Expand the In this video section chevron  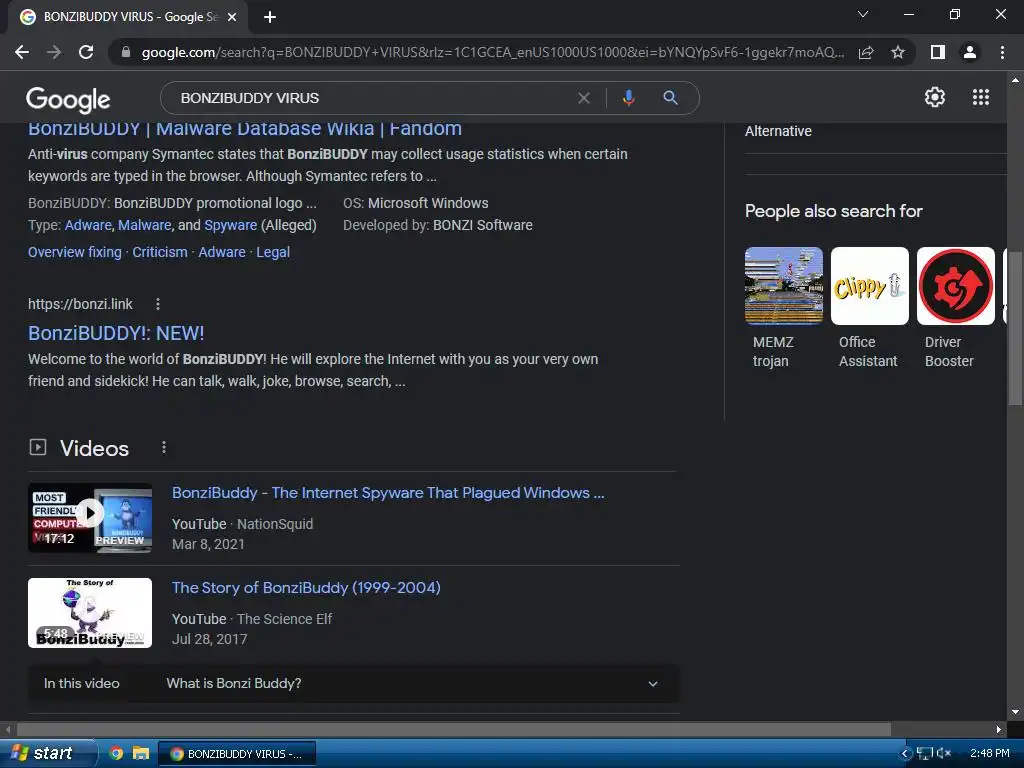click(652, 684)
